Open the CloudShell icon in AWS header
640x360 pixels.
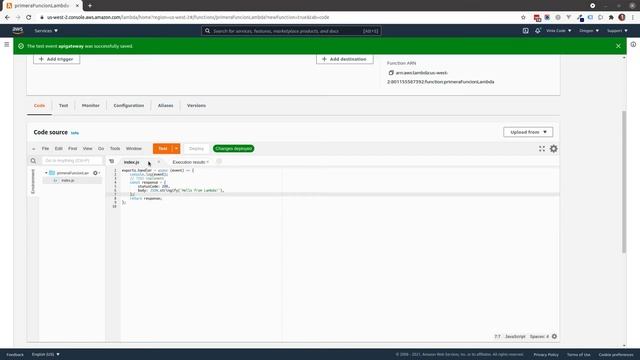pos(525,31)
